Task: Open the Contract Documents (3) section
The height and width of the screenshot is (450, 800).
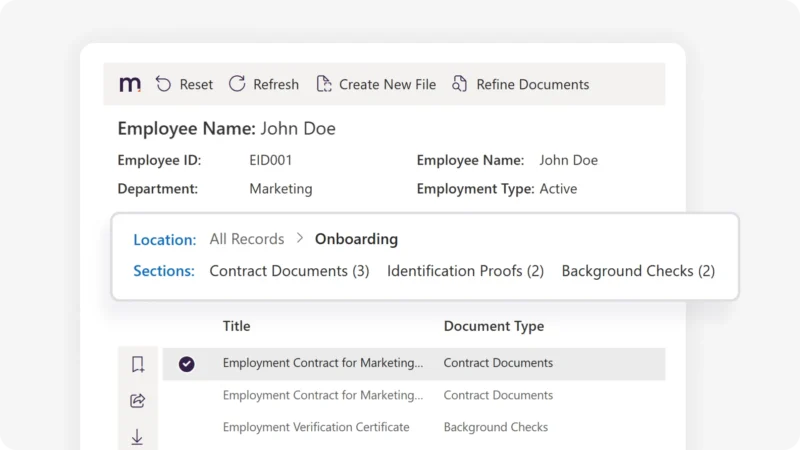Action: (289, 271)
